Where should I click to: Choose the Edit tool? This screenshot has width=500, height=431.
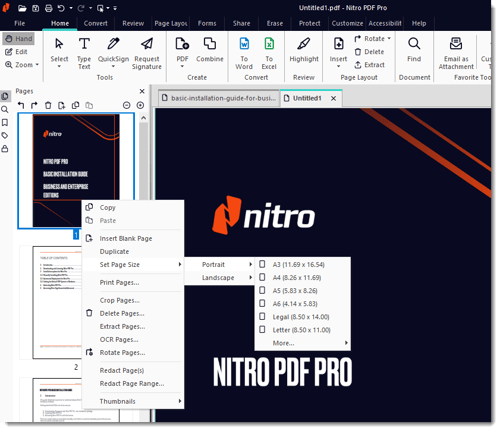coord(16,52)
